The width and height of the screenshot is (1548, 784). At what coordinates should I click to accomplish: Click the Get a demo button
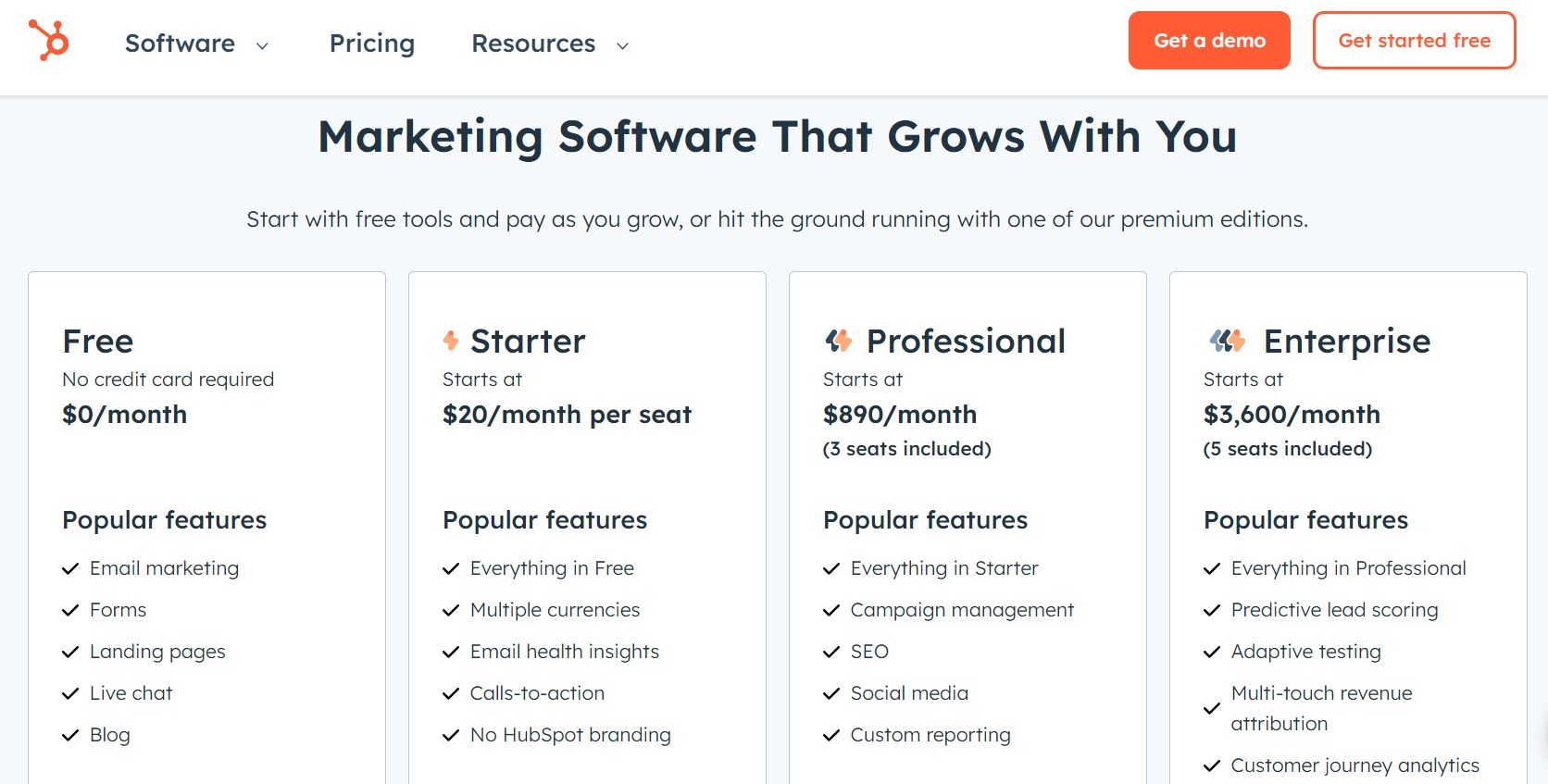[1209, 40]
